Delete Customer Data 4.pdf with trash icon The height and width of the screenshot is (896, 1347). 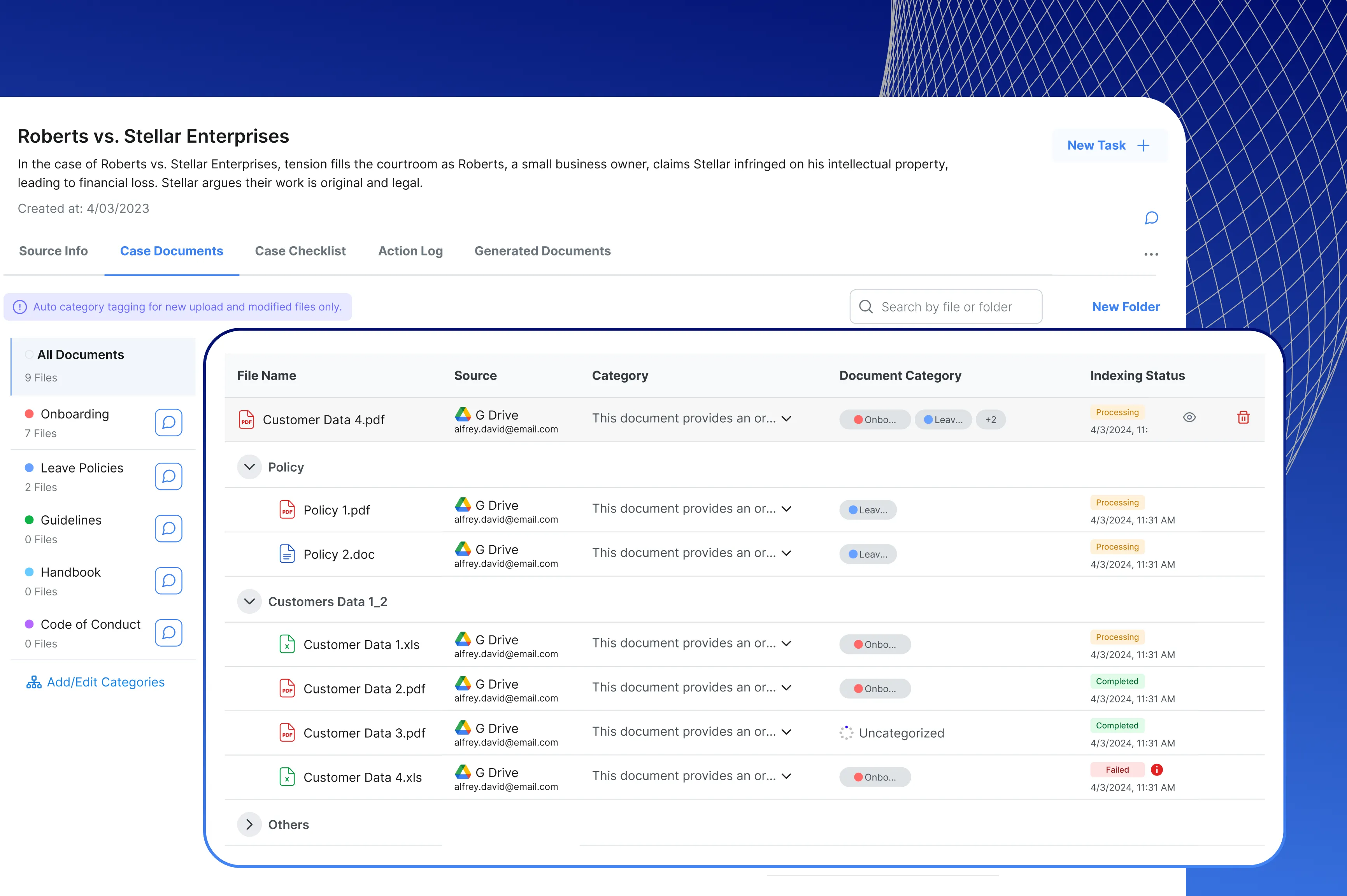tap(1243, 418)
